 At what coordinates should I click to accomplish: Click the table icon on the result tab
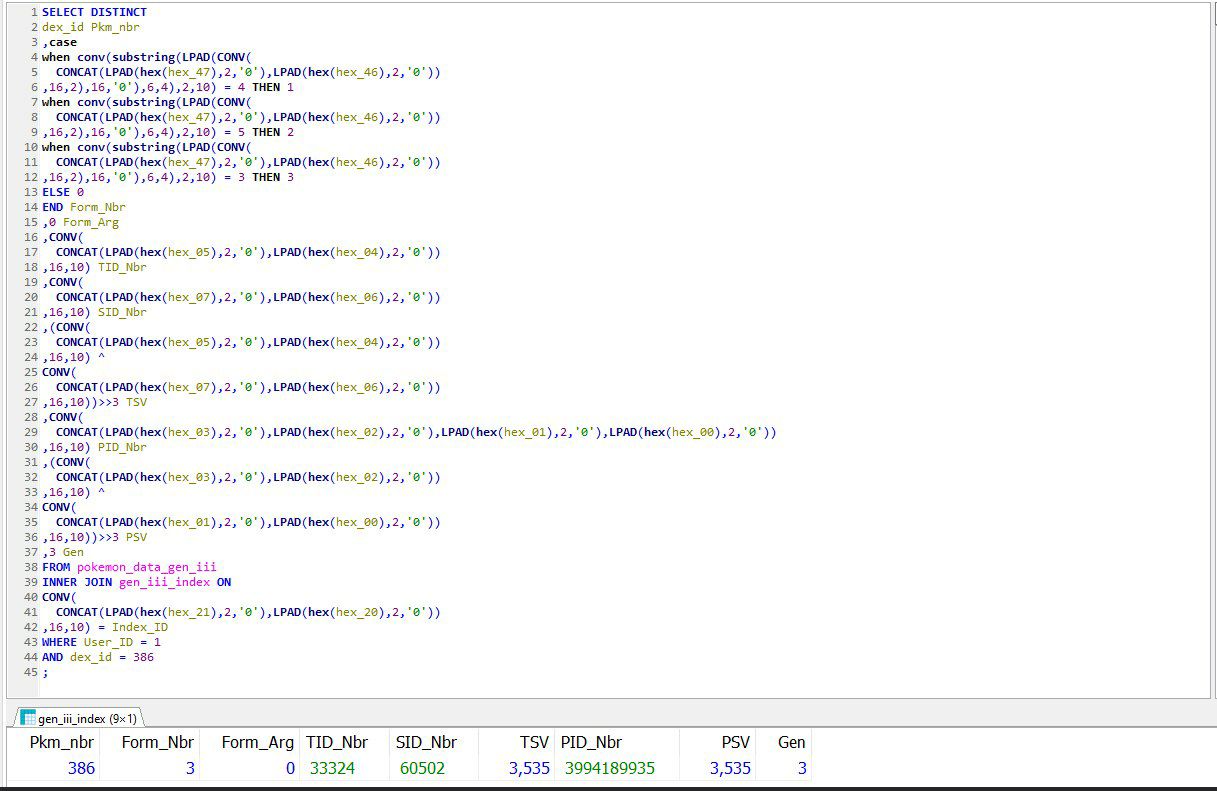[28, 718]
